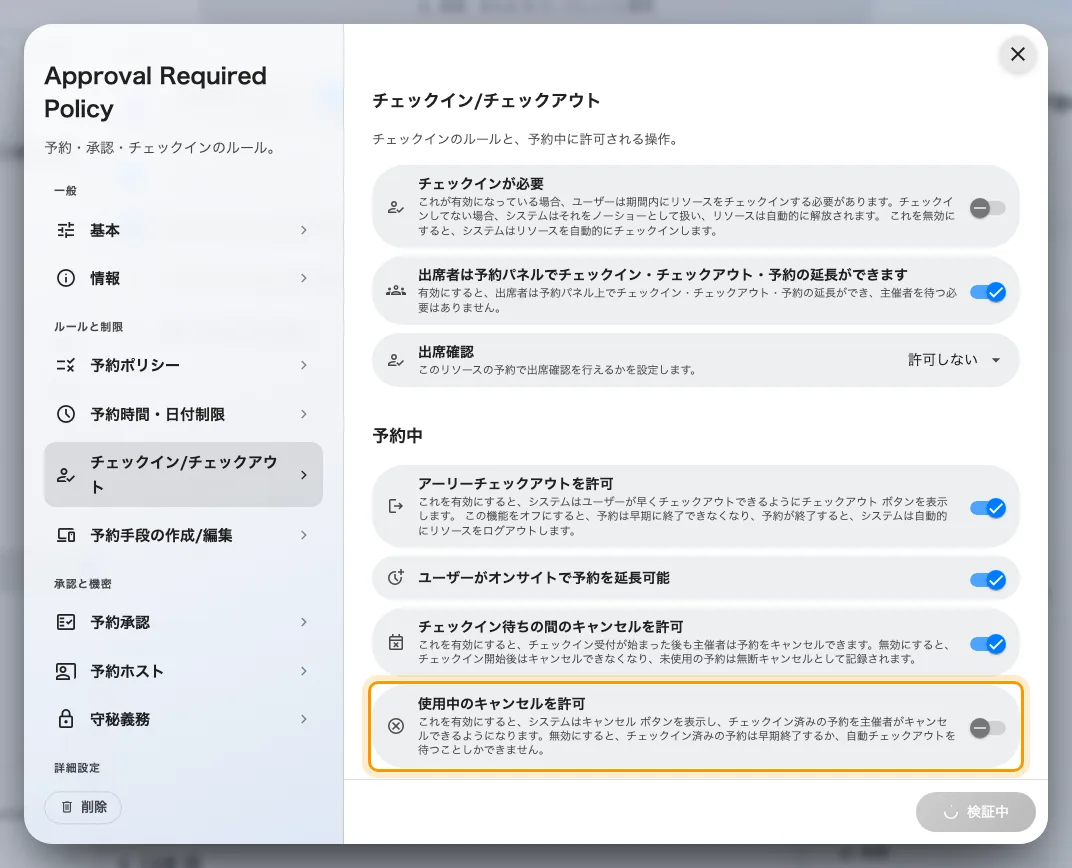This screenshot has width=1072, height=868.
Task: Click the person-check icon in チェックインが必要 row
Action: 396,207
